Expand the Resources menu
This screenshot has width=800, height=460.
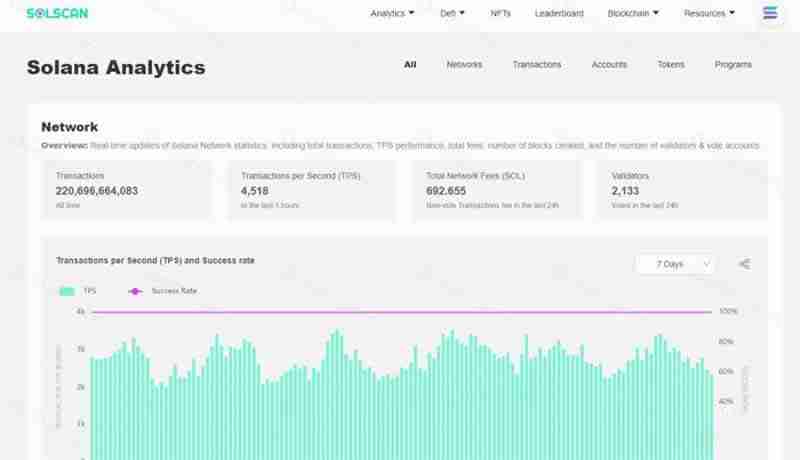click(x=709, y=14)
